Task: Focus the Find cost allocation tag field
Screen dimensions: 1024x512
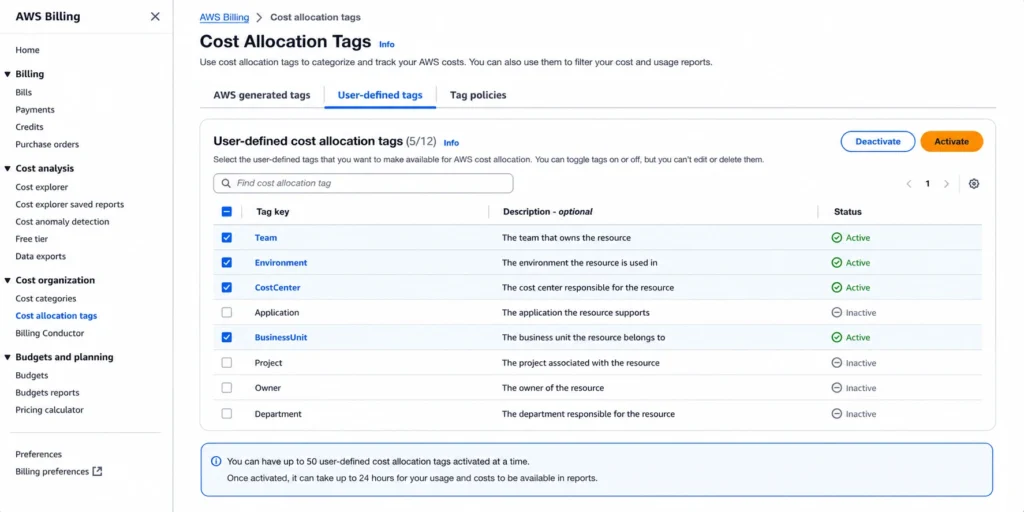Action: point(363,184)
